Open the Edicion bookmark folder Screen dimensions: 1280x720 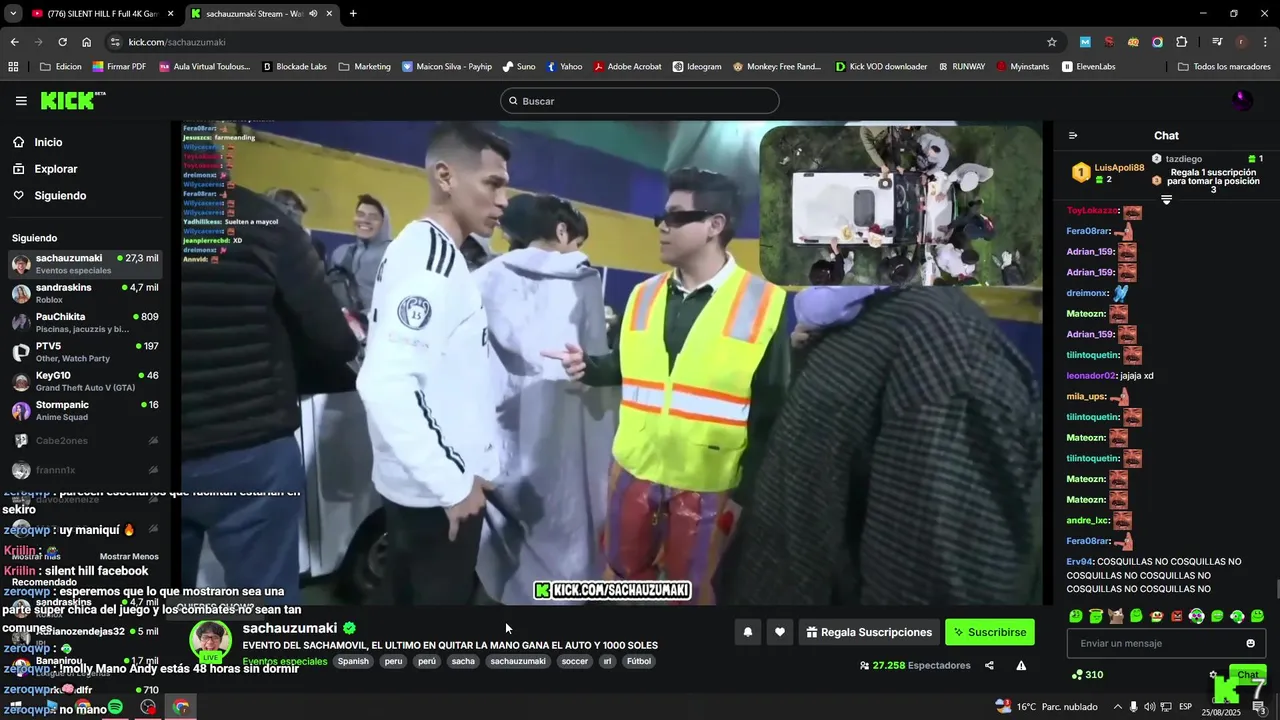[x=61, y=67]
